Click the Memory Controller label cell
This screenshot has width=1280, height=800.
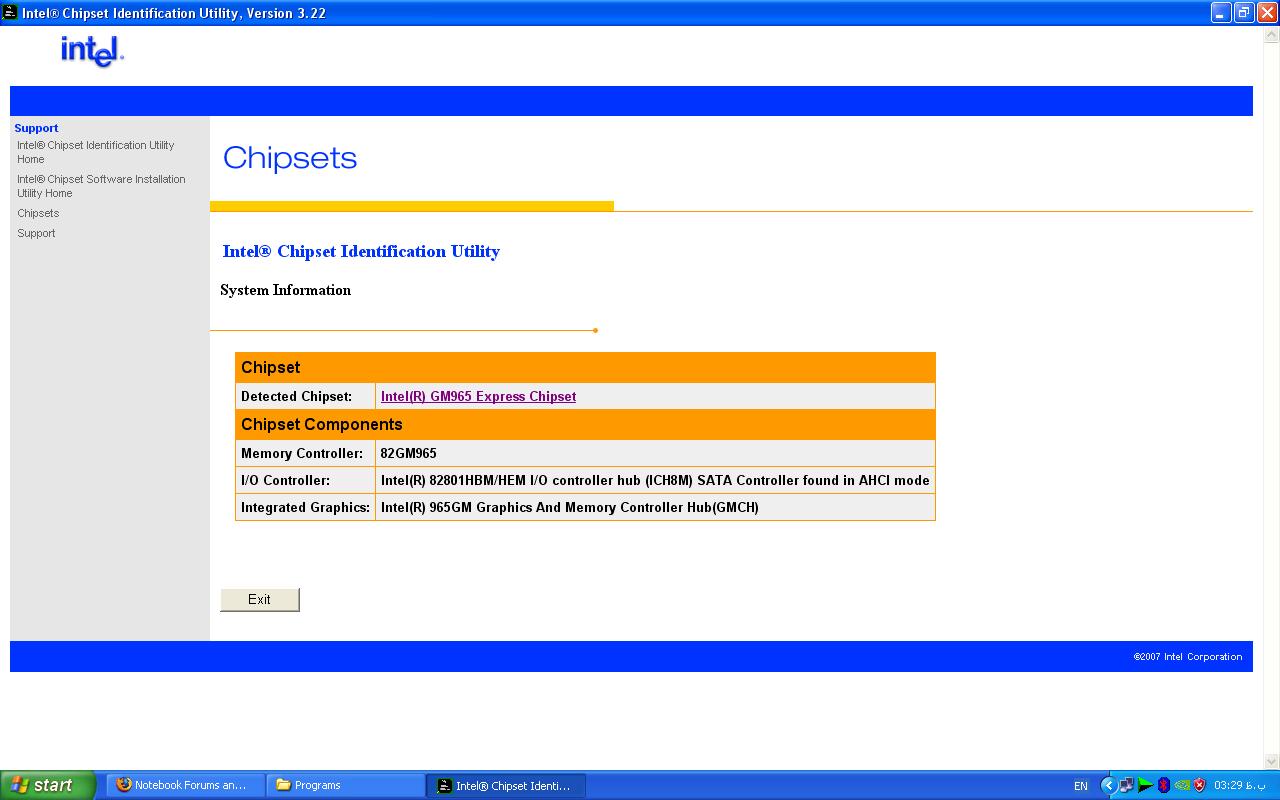(305, 453)
